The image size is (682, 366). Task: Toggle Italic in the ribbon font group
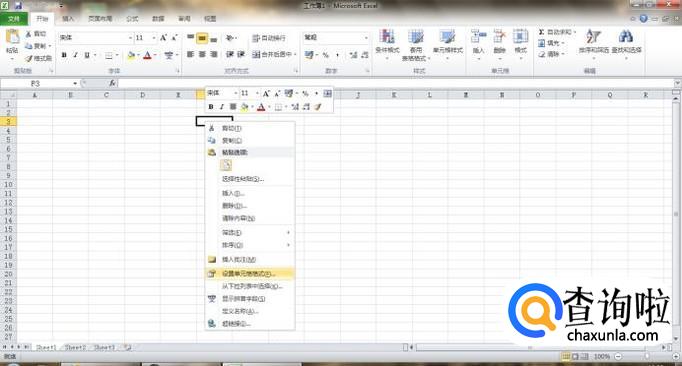click(x=75, y=55)
